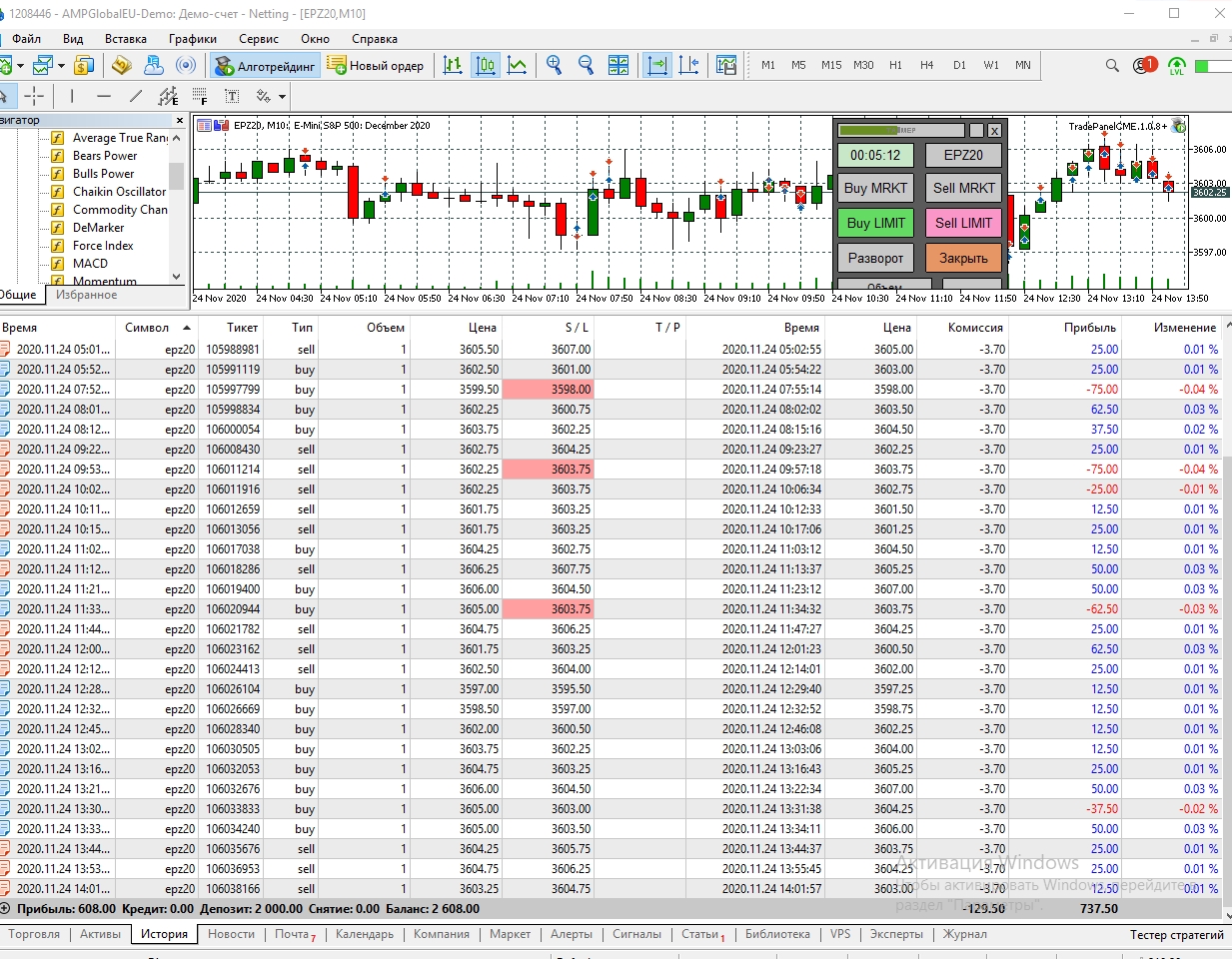The height and width of the screenshot is (959, 1232).
Task: Select the horizontal line drawing tool
Action: tap(104, 96)
